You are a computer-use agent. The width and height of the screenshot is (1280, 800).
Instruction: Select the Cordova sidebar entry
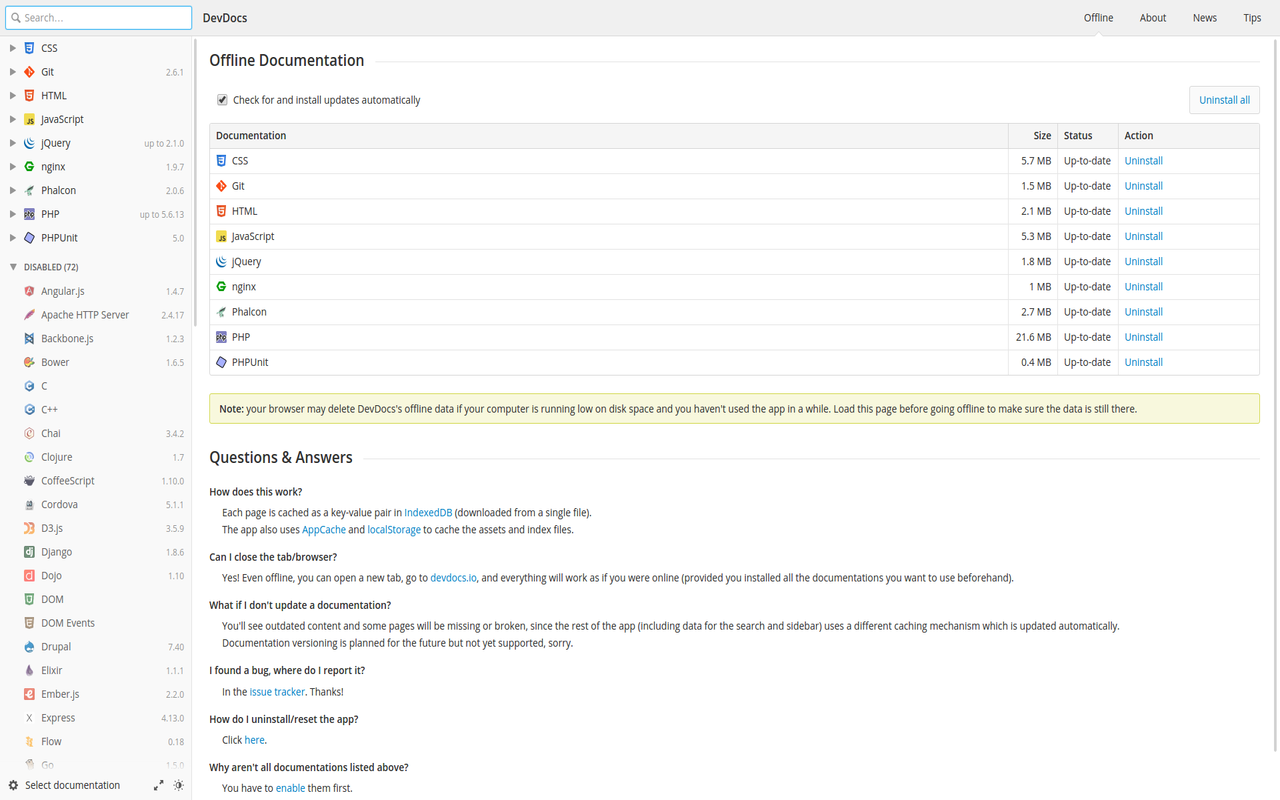(96, 505)
